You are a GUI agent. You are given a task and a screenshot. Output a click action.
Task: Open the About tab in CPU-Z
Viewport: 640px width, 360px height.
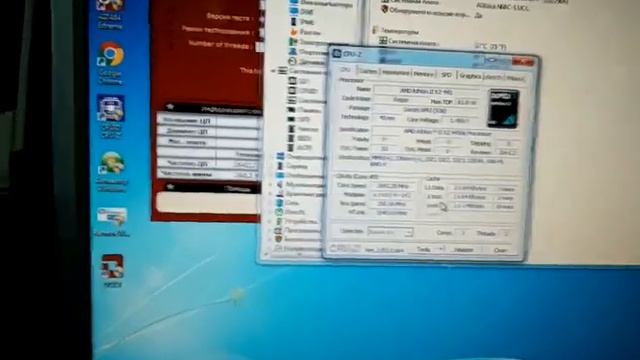(515, 78)
